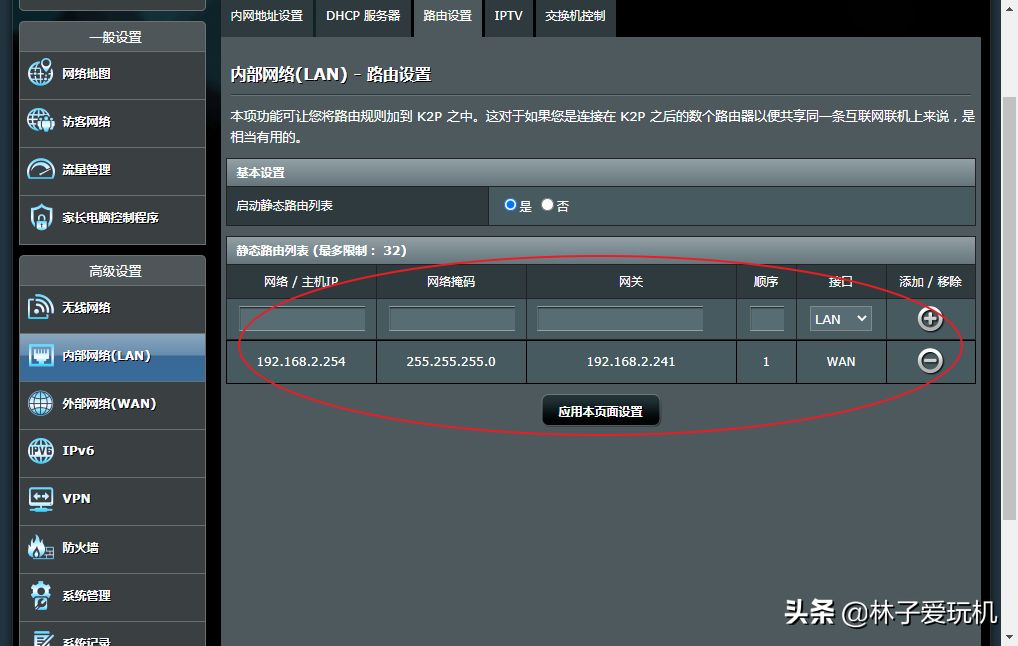Open the VPN sidebar icon
Screen dimensions: 1018x646
pos(40,498)
